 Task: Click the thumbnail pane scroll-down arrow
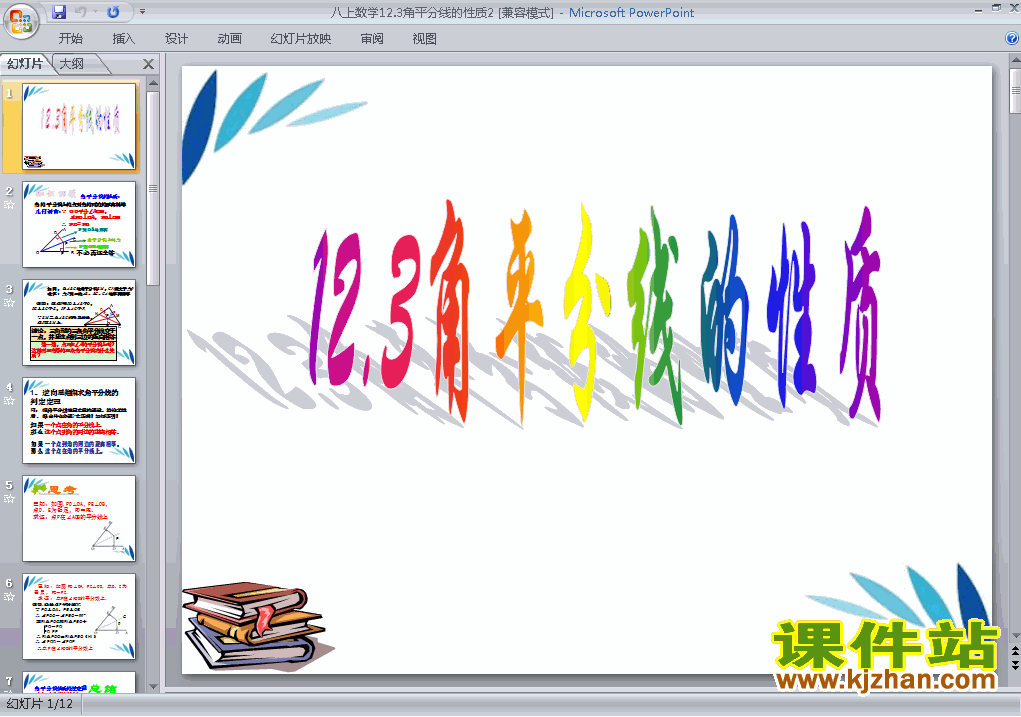point(153,686)
